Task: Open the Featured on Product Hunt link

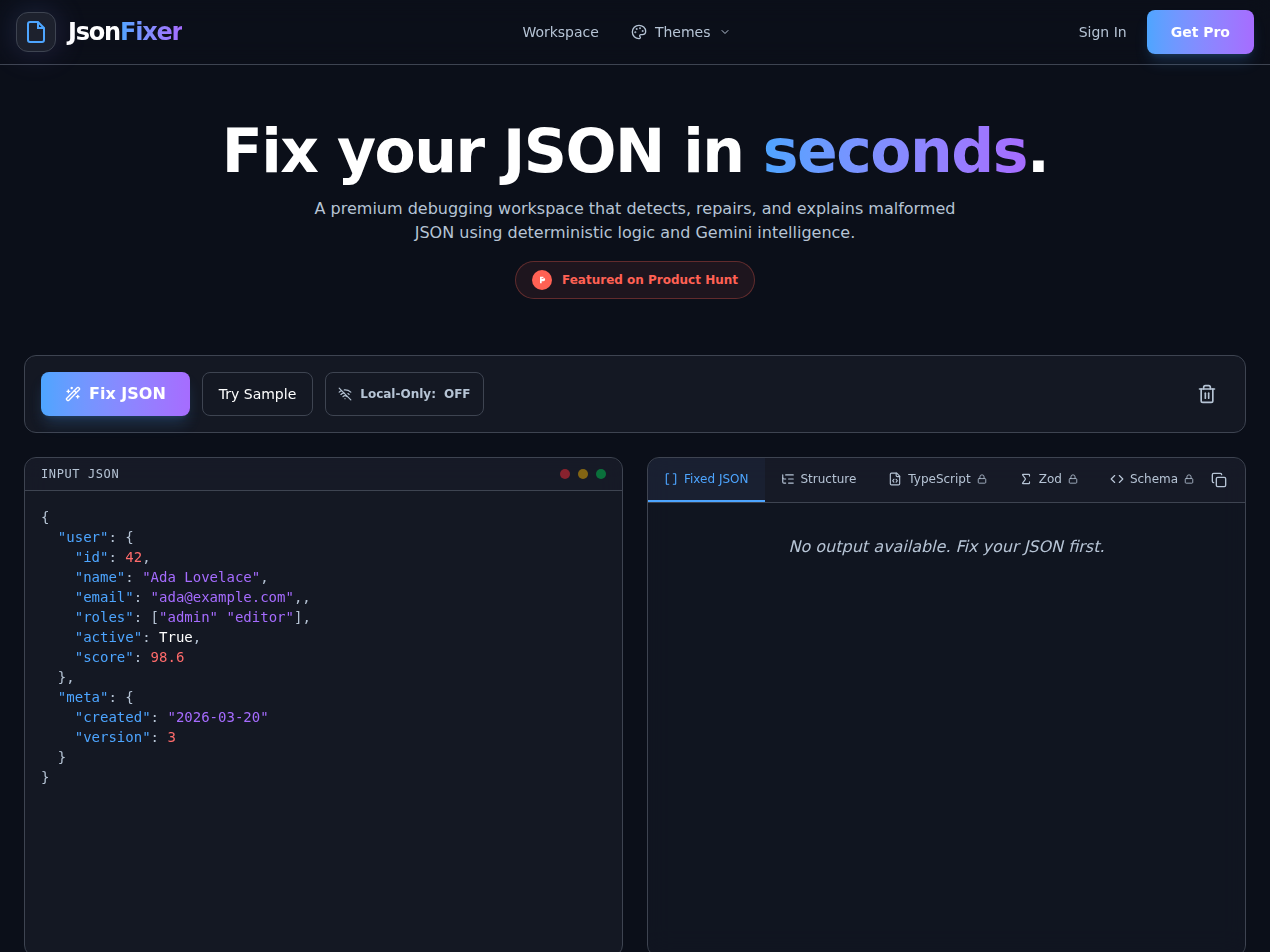Action: pos(634,280)
